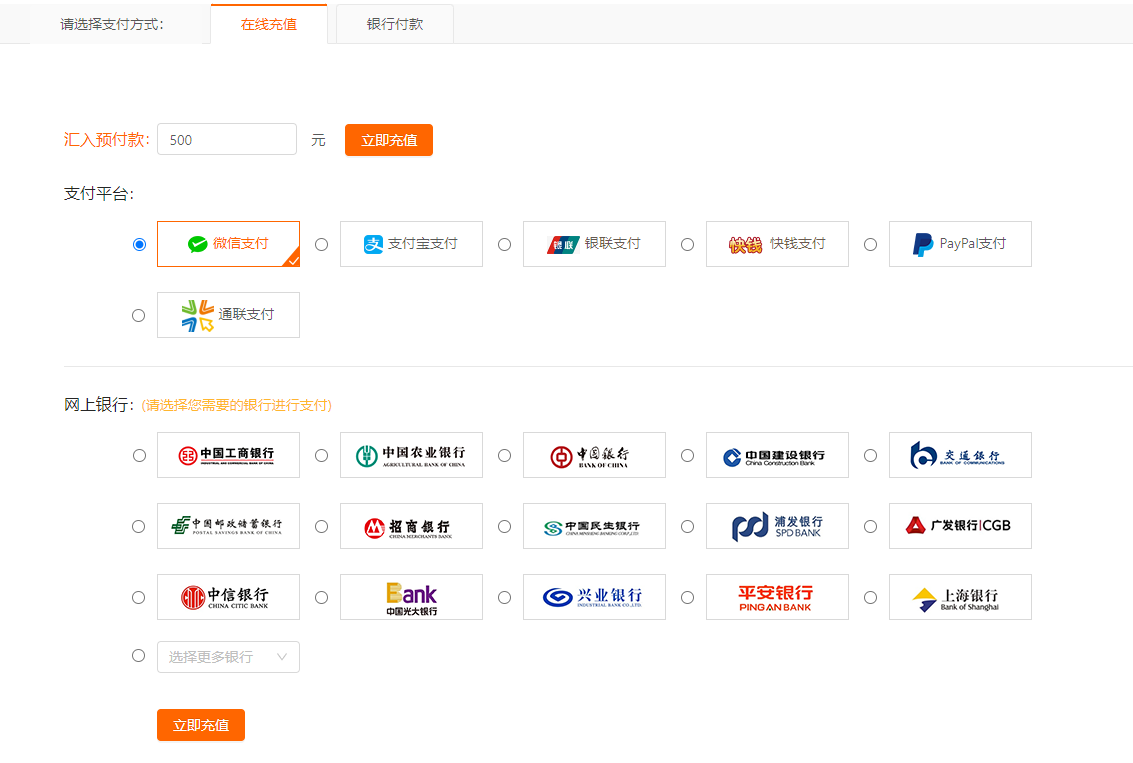
Task: Select radio button beside 选择更多银行 dropdown
Action: coord(139,655)
